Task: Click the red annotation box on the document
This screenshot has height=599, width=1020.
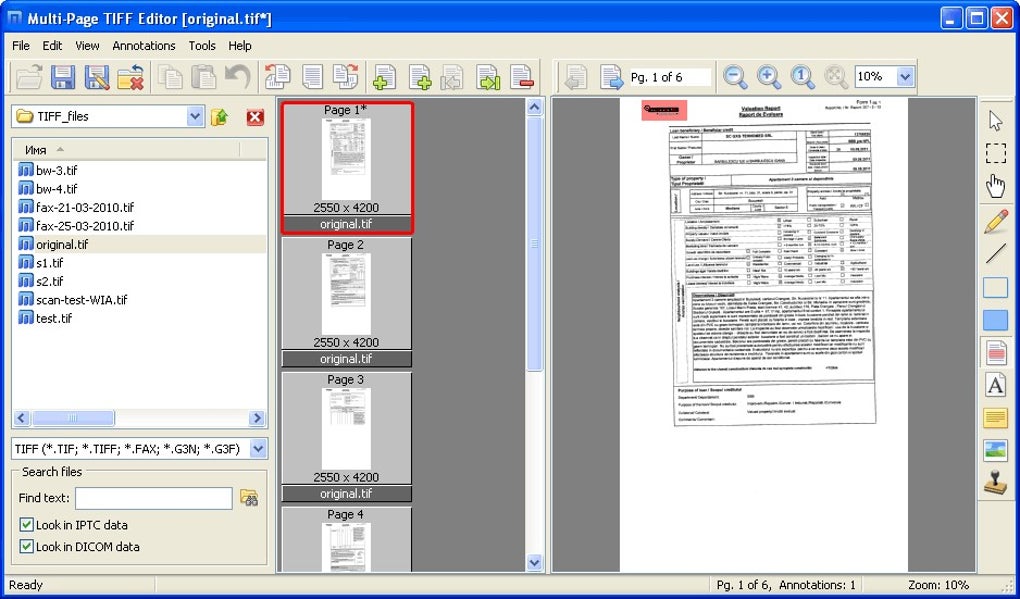Action: (664, 111)
